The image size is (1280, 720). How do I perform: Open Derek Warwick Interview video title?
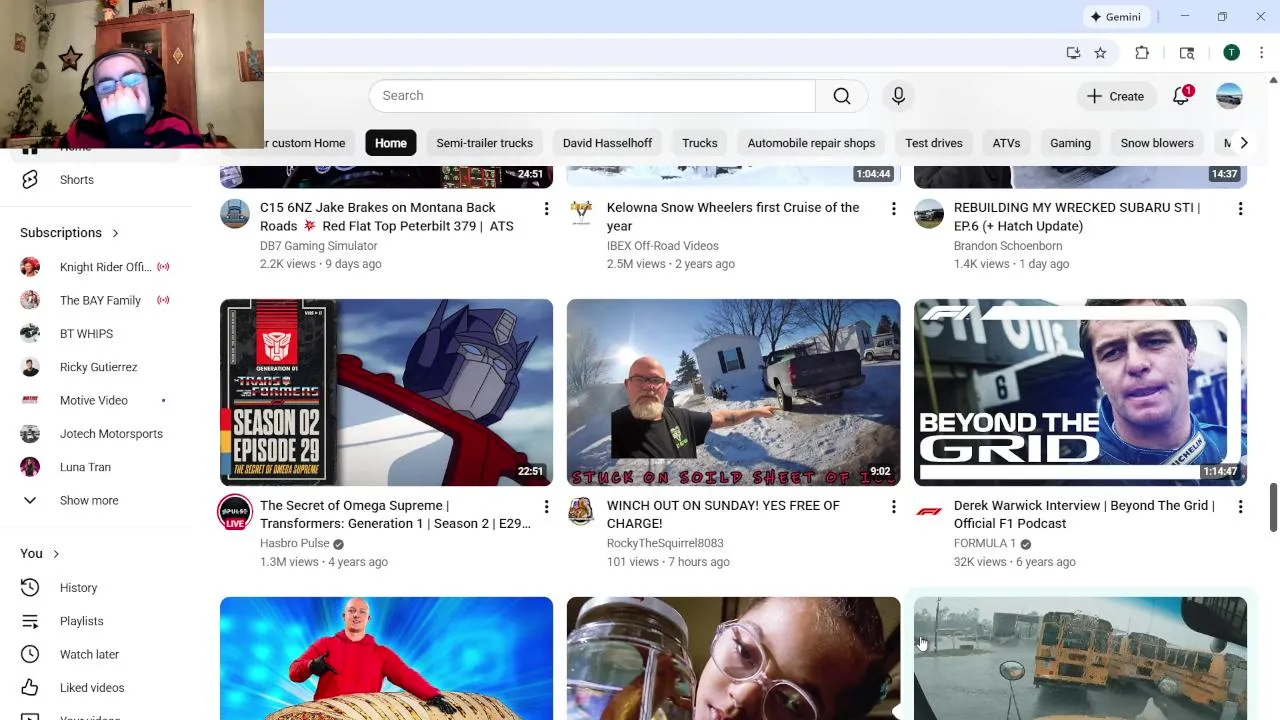[1084, 514]
